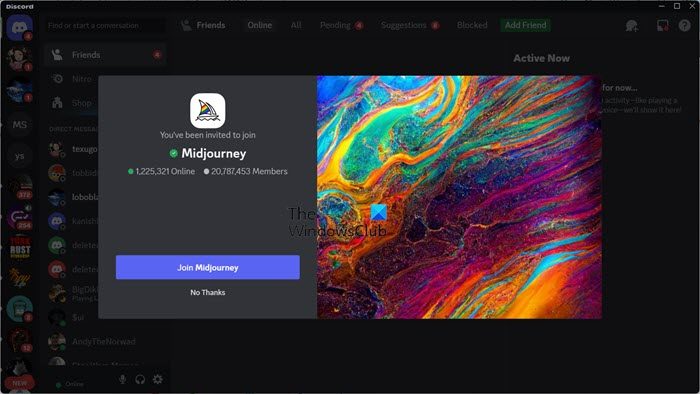The image size is (700, 394).
Task: Open the Rust server icon
Action: pos(20,248)
